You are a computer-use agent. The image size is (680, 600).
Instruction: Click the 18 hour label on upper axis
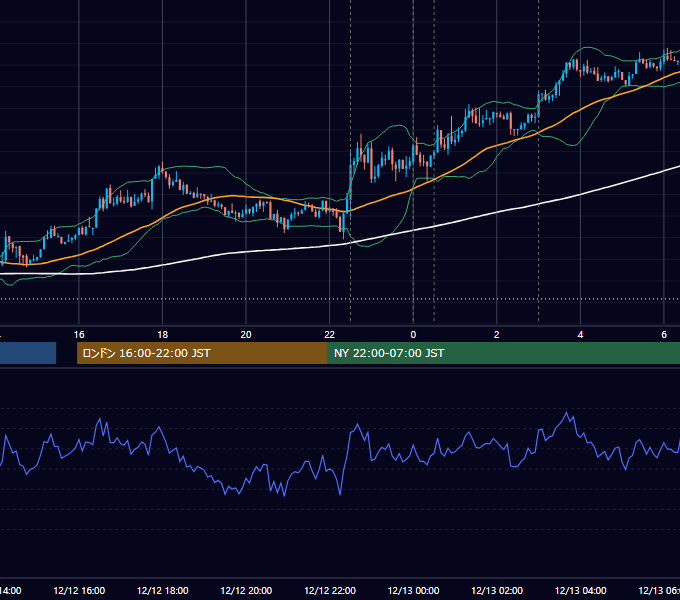162,335
